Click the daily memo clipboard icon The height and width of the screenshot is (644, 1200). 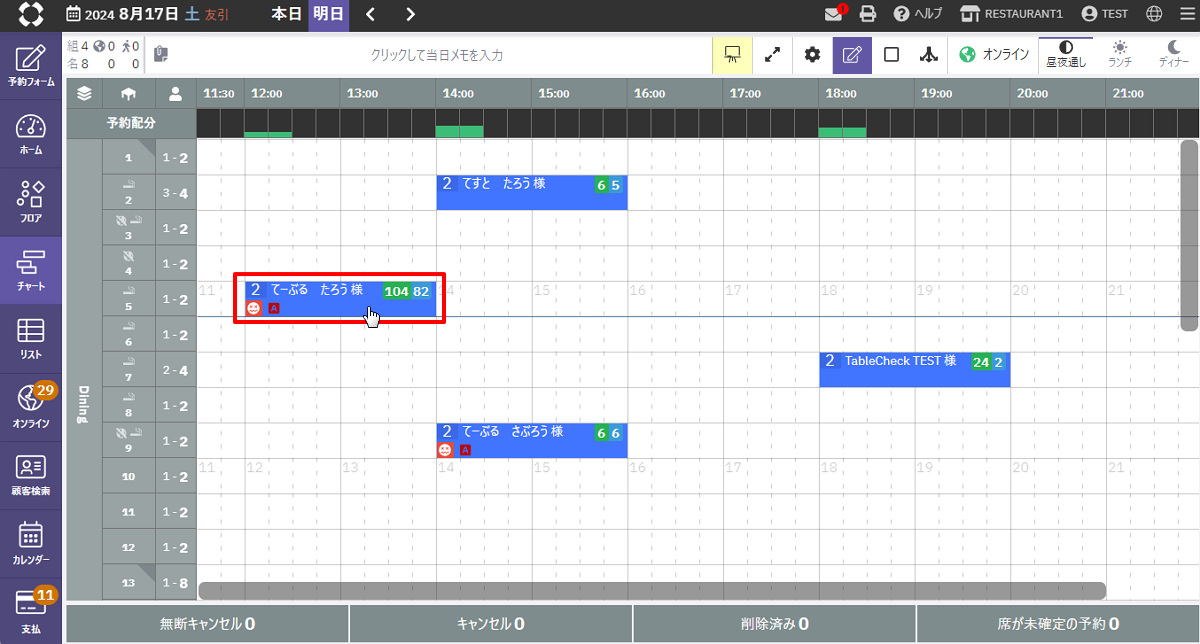tap(163, 54)
